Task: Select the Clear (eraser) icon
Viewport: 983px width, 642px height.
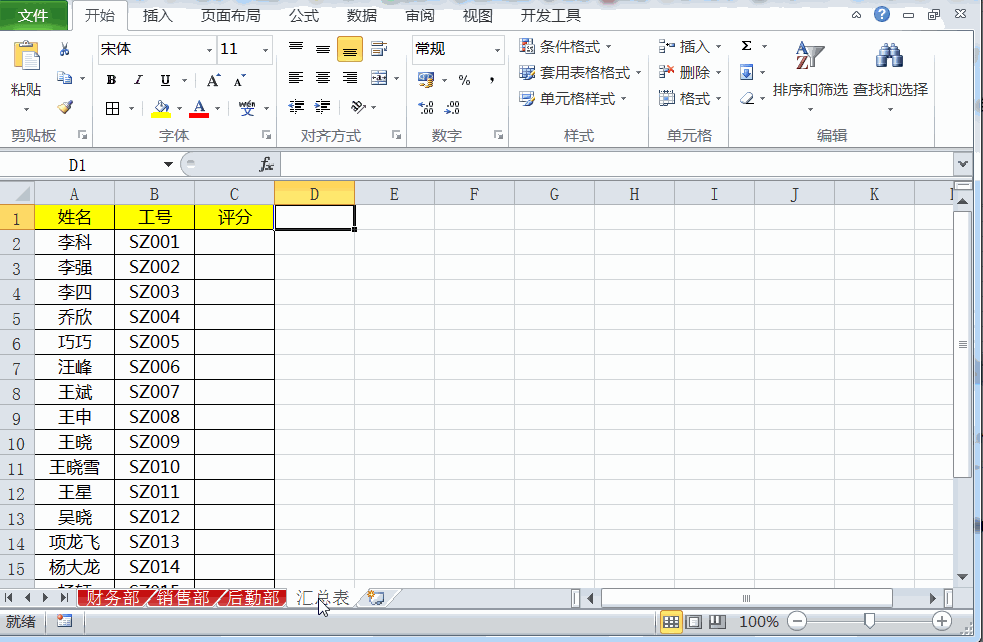Action: pos(745,97)
